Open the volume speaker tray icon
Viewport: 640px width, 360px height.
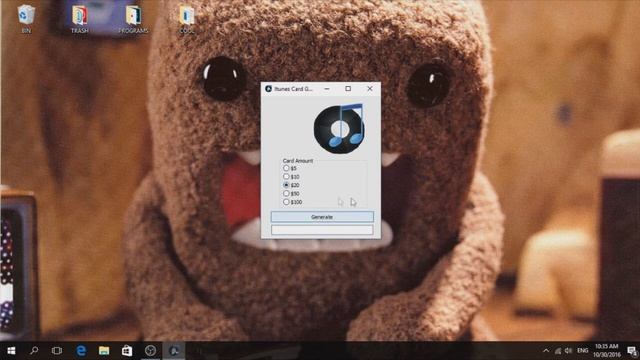pos(568,351)
